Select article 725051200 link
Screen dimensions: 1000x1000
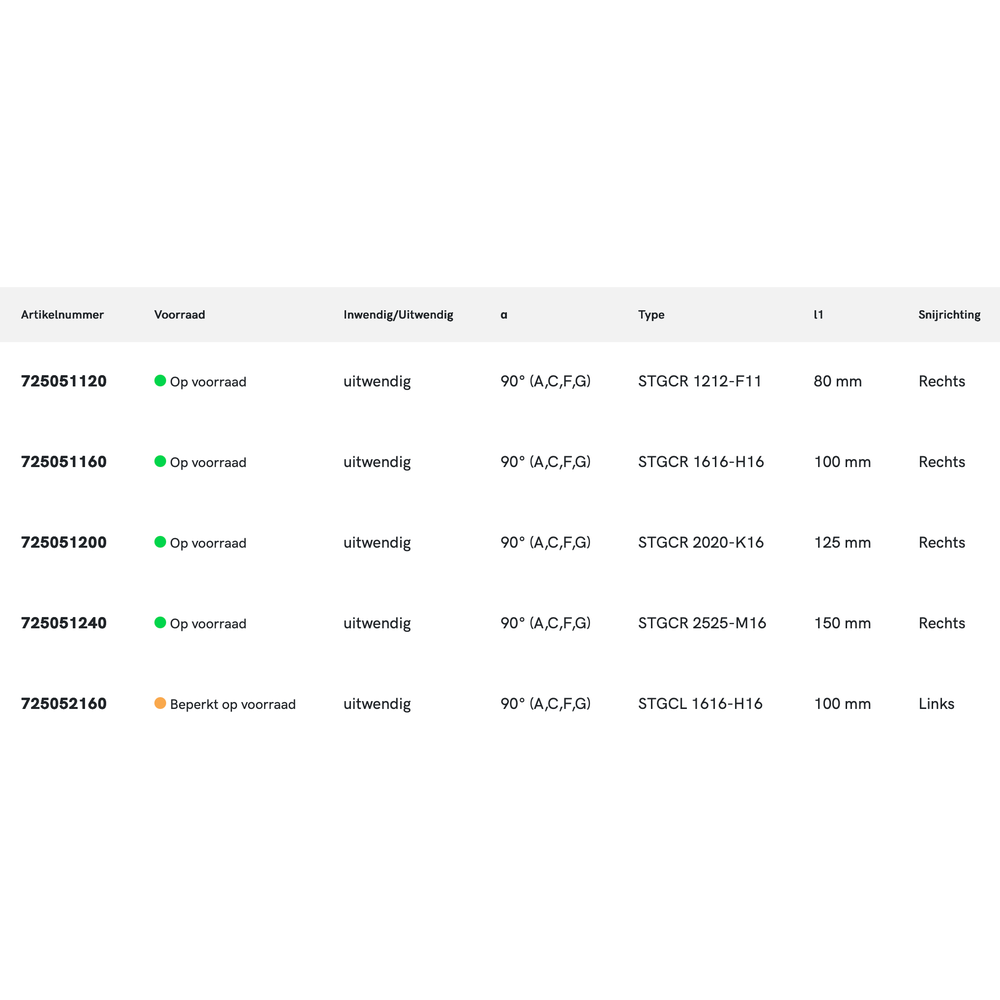click(64, 542)
